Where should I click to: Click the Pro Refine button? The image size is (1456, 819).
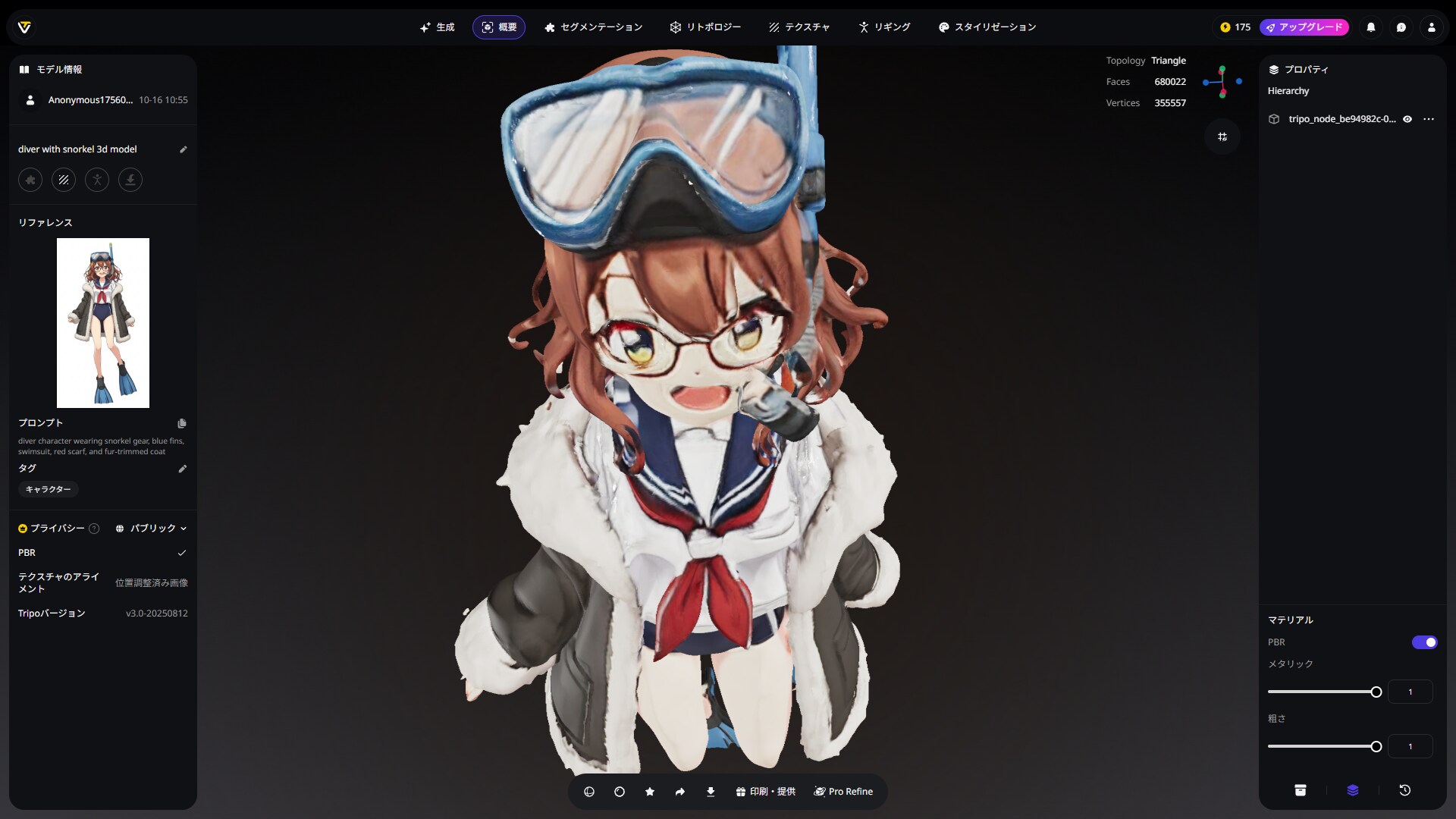843,792
